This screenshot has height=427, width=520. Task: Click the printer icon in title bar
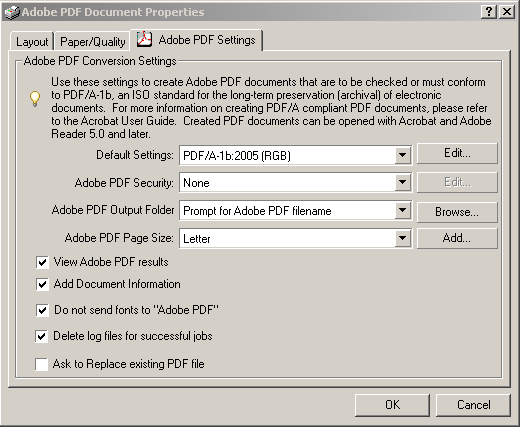[12, 13]
